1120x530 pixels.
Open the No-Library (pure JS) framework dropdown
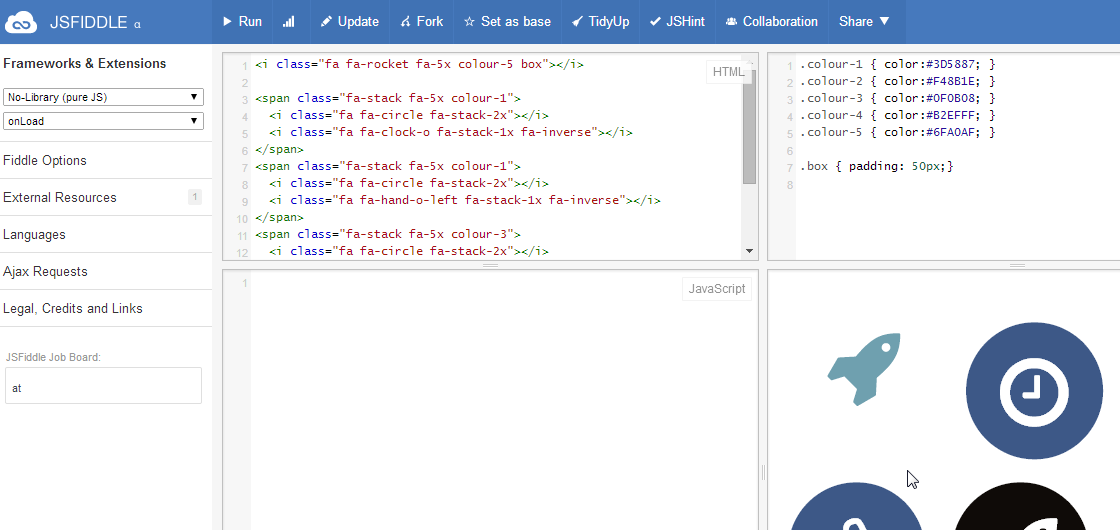click(x=104, y=97)
